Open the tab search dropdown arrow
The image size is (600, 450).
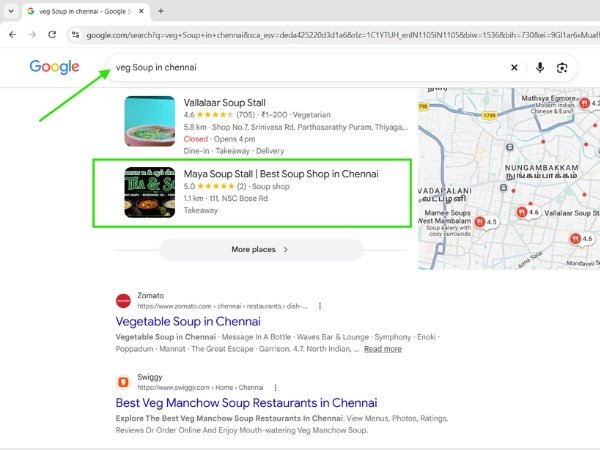click(x=11, y=11)
